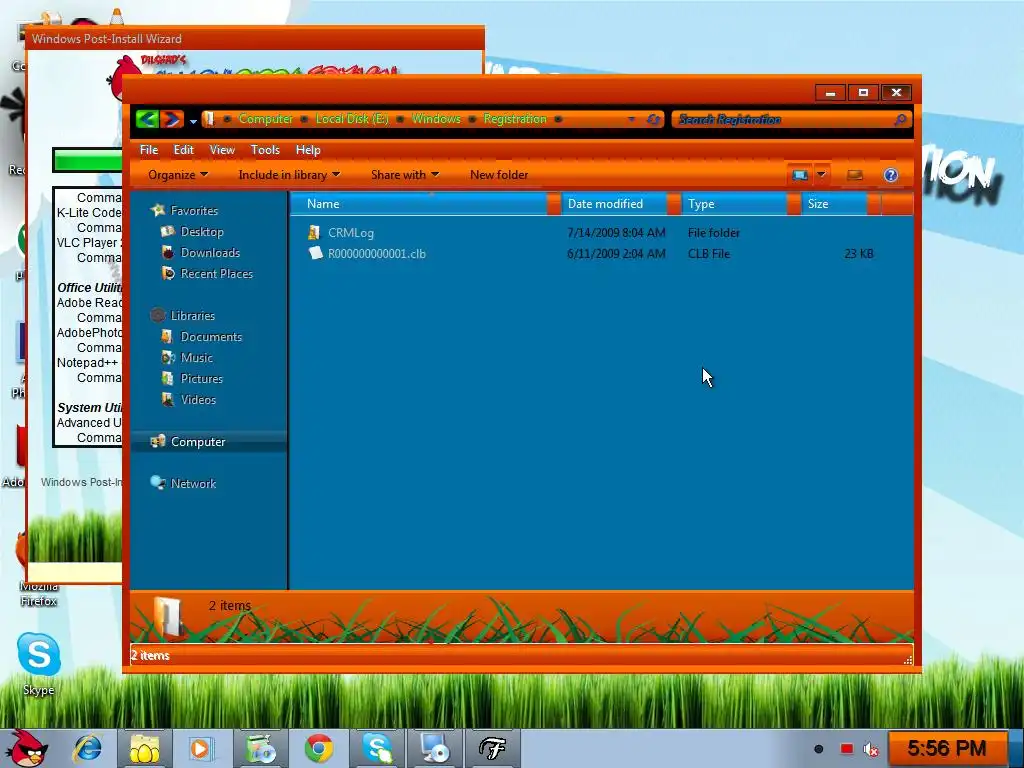
Task: Open the Help menu
Action: pyautogui.click(x=308, y=150)
